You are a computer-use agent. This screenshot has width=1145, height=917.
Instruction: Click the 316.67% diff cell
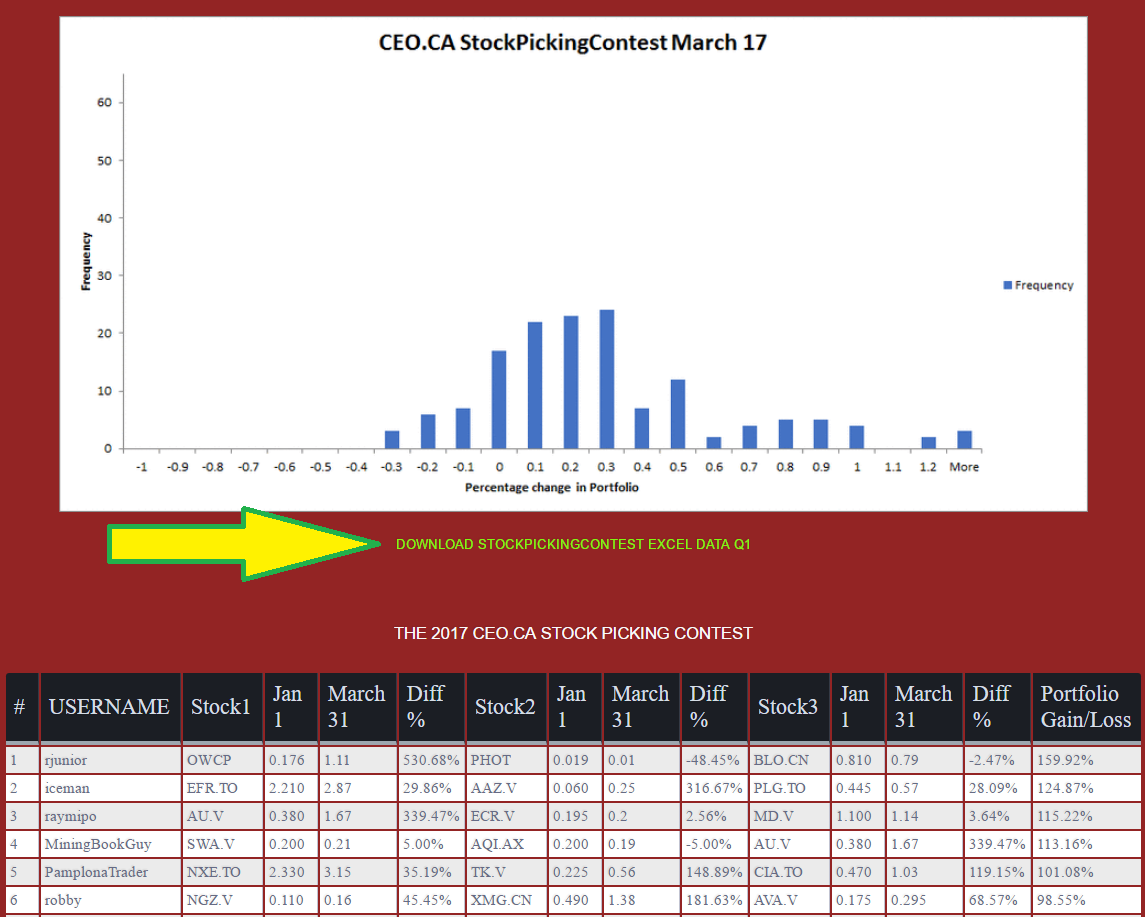[x=714, y=789]
